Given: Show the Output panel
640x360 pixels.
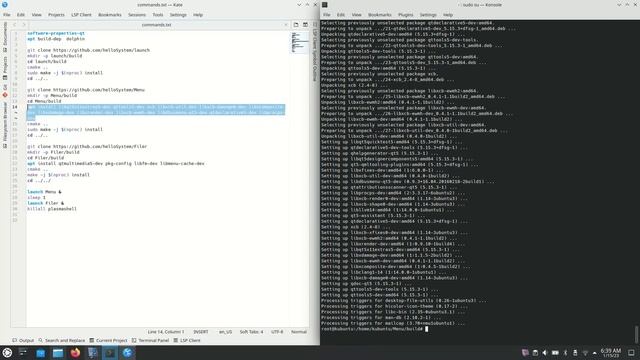Looking at the screenshot, I should click(23, 340).
